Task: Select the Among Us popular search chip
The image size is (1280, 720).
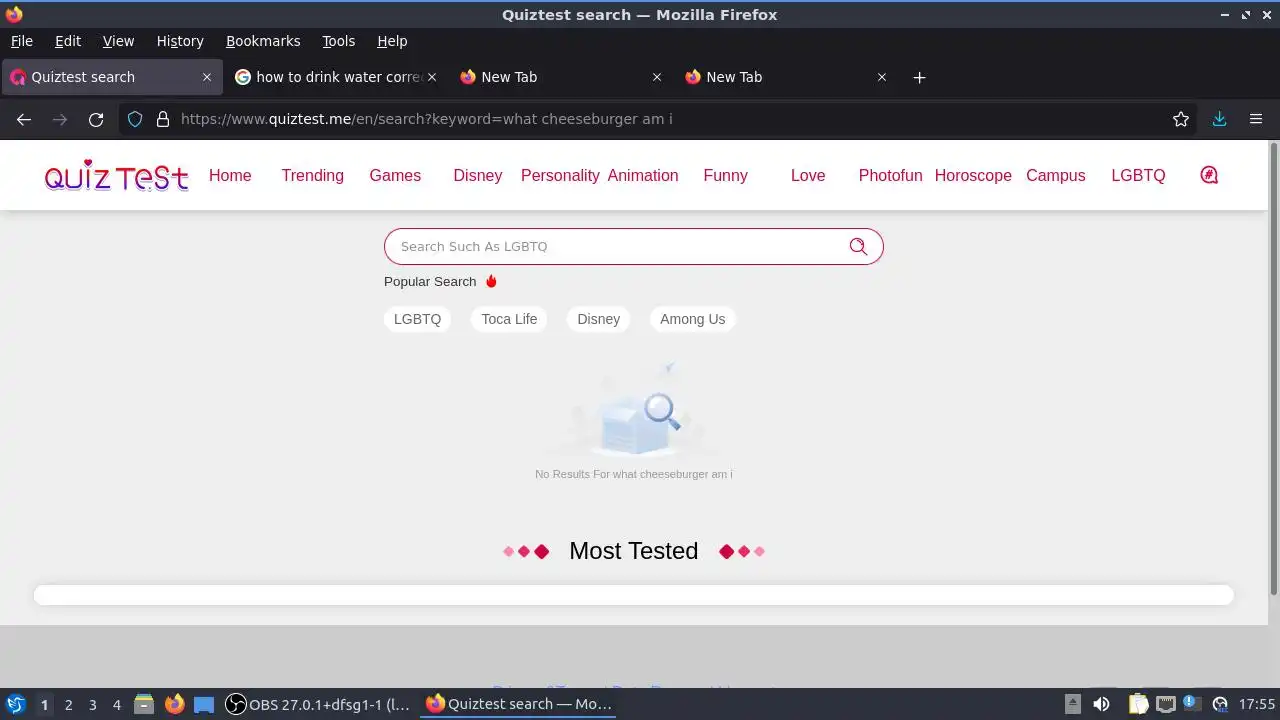Action: pos(692,319)
